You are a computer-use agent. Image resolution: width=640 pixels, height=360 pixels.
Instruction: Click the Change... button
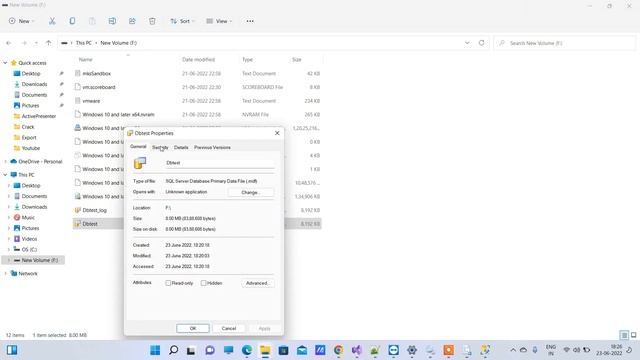pos(251,192)
